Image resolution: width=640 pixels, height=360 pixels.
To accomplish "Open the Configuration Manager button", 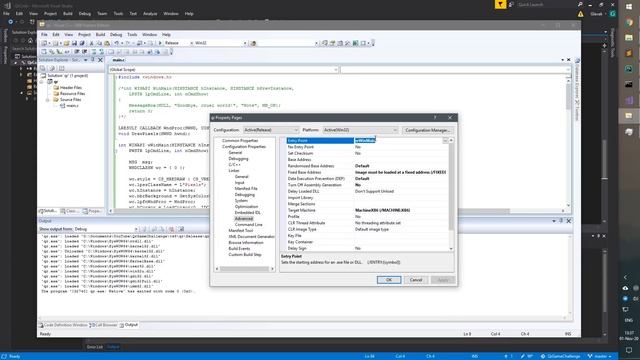I will tap(427, 130).
